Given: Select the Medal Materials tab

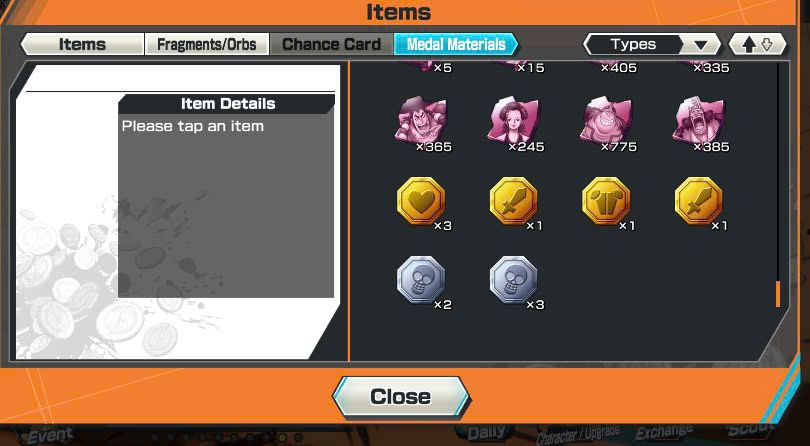Looking at the screenshot, I should point(456,44).
